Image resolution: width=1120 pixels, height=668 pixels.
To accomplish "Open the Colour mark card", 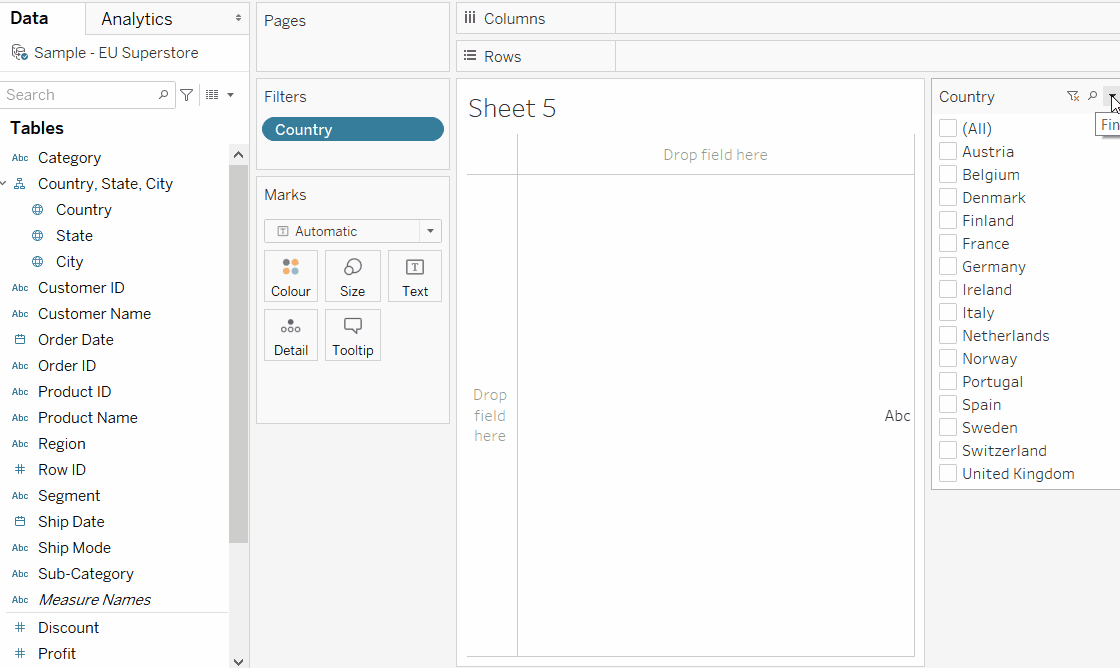I will click(x=291, y=276).
